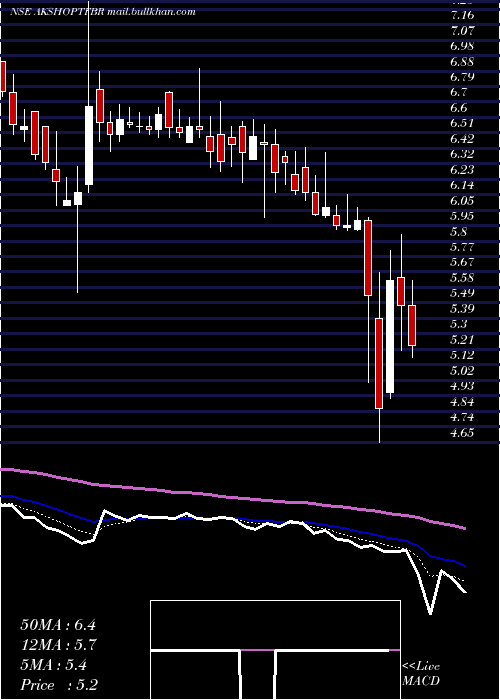The image size is (500, 700).
Task: Click the mail.bullkhan.com text in header
Action: coord(151,12)
